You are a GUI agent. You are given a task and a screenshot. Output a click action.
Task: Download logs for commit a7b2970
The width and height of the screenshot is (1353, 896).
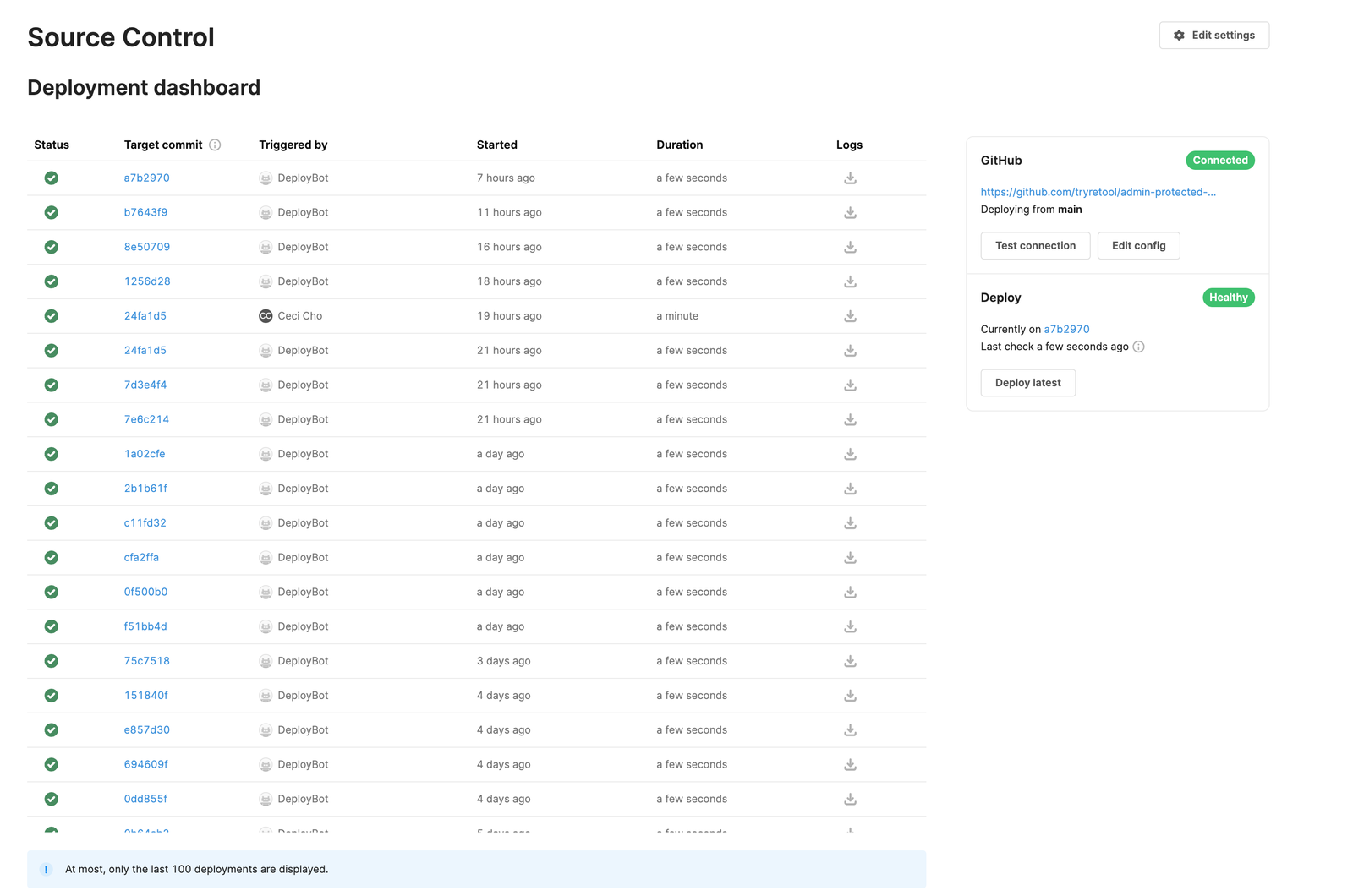point(850,178)
